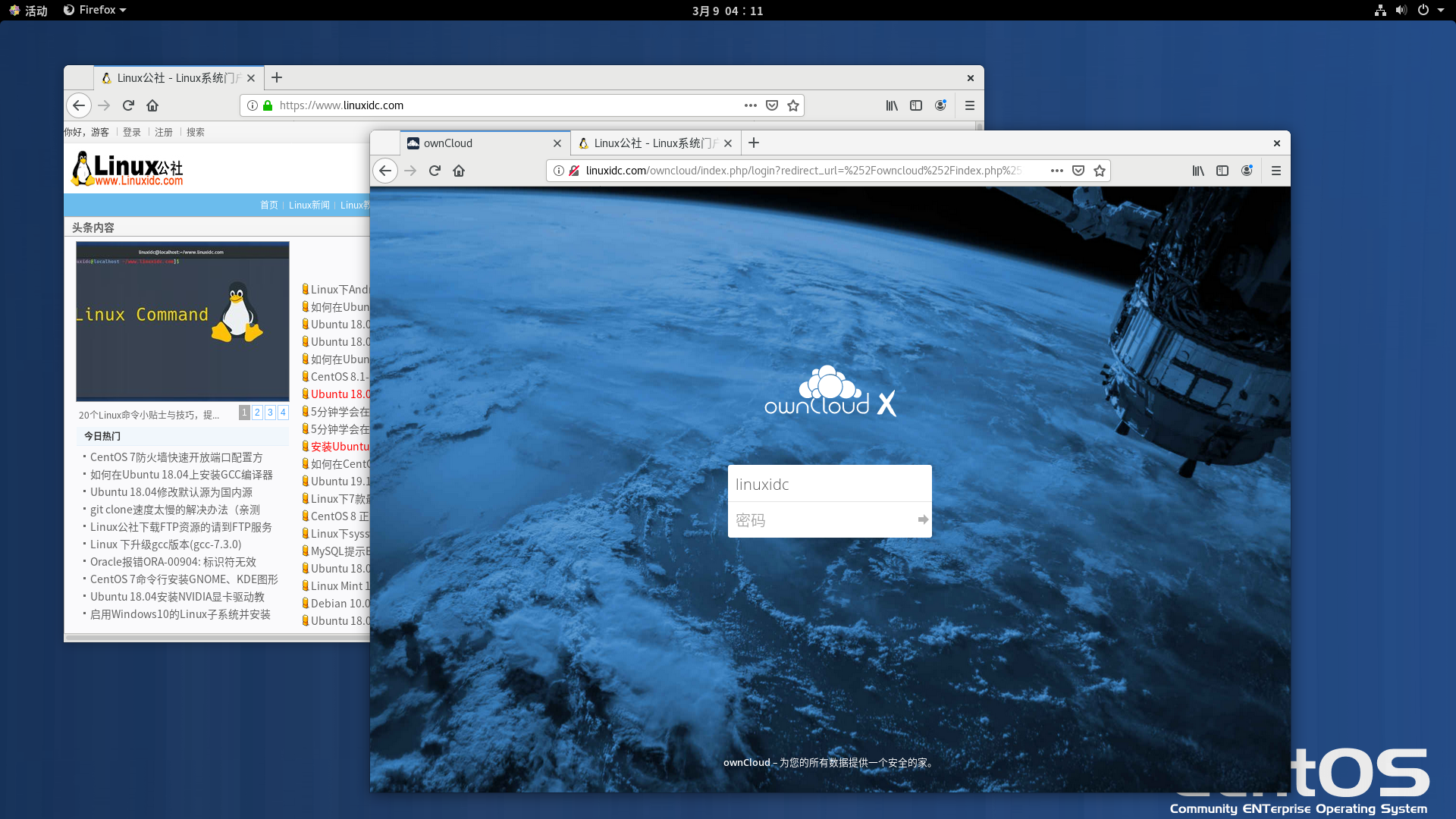1456x819 pixels.
Task: Close Linux公社 tab in front window
Action: coord(728,143)
